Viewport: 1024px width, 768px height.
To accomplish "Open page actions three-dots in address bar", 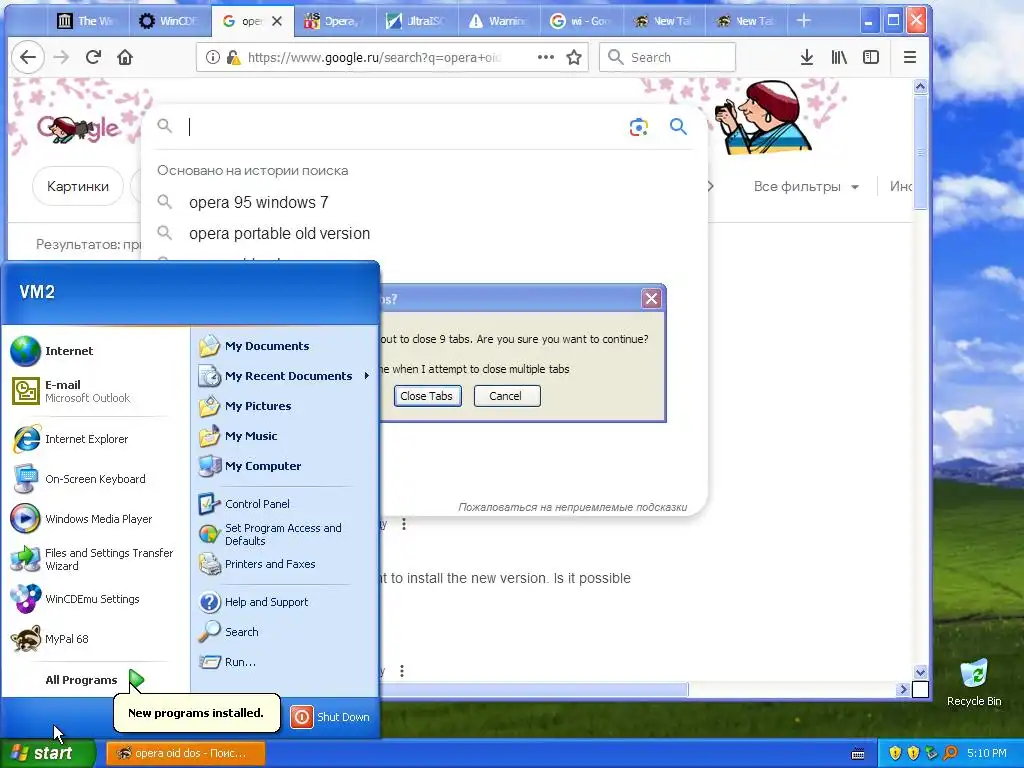I will coord(546,57).
